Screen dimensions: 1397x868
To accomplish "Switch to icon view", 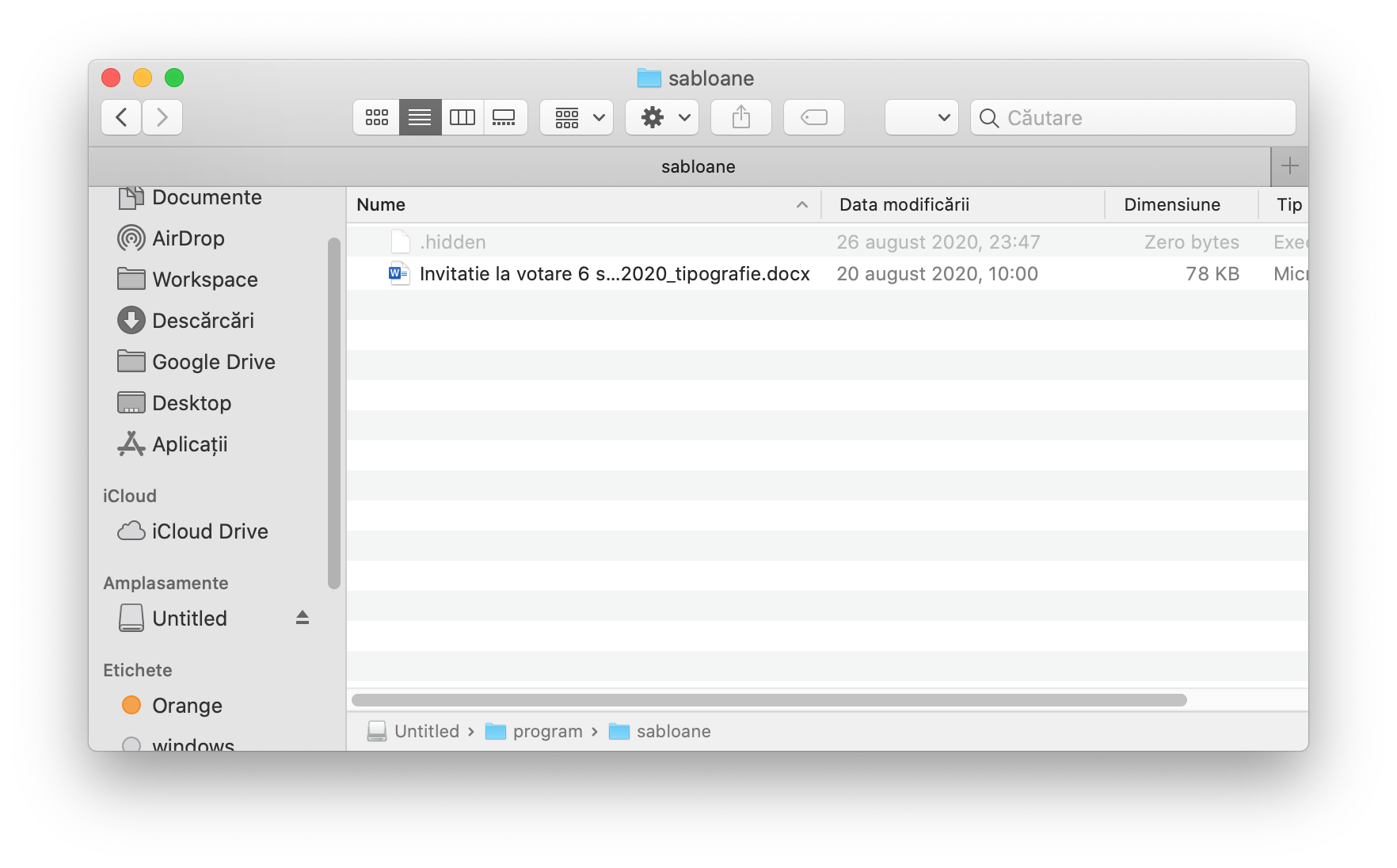I will pos(376,118).
